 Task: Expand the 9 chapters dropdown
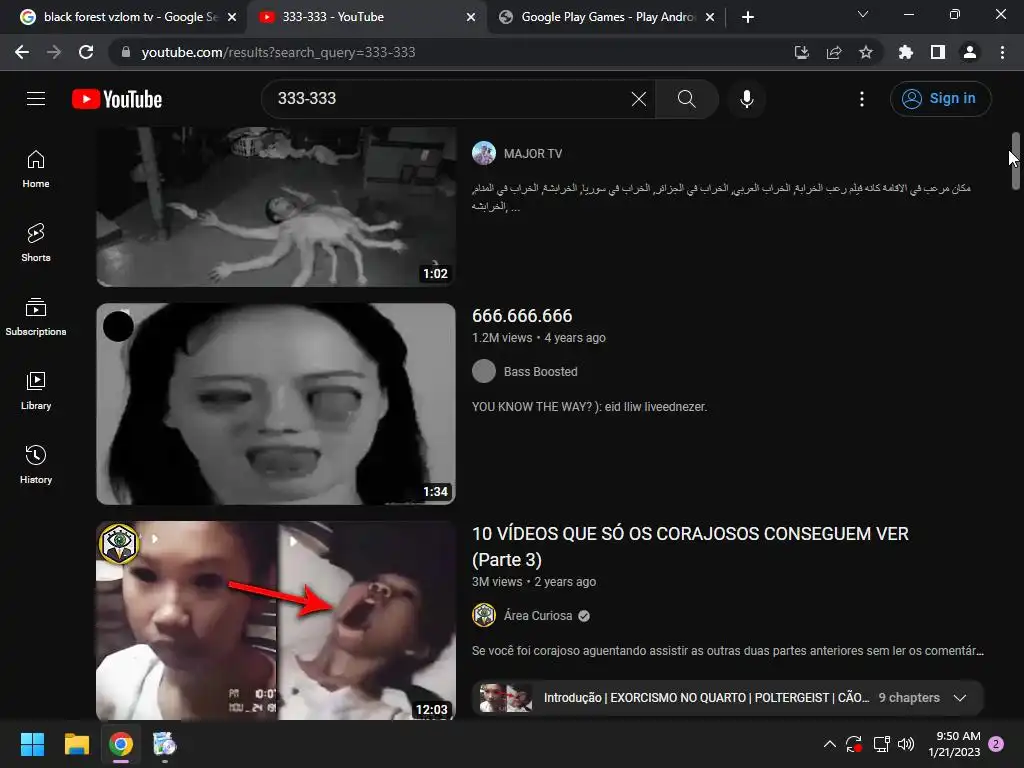[x=960, y=697]
